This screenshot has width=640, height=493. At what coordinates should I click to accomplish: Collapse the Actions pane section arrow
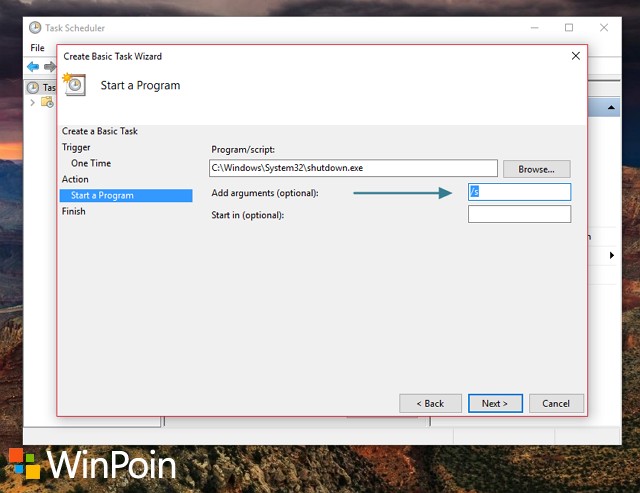click(x=611, y=107)
